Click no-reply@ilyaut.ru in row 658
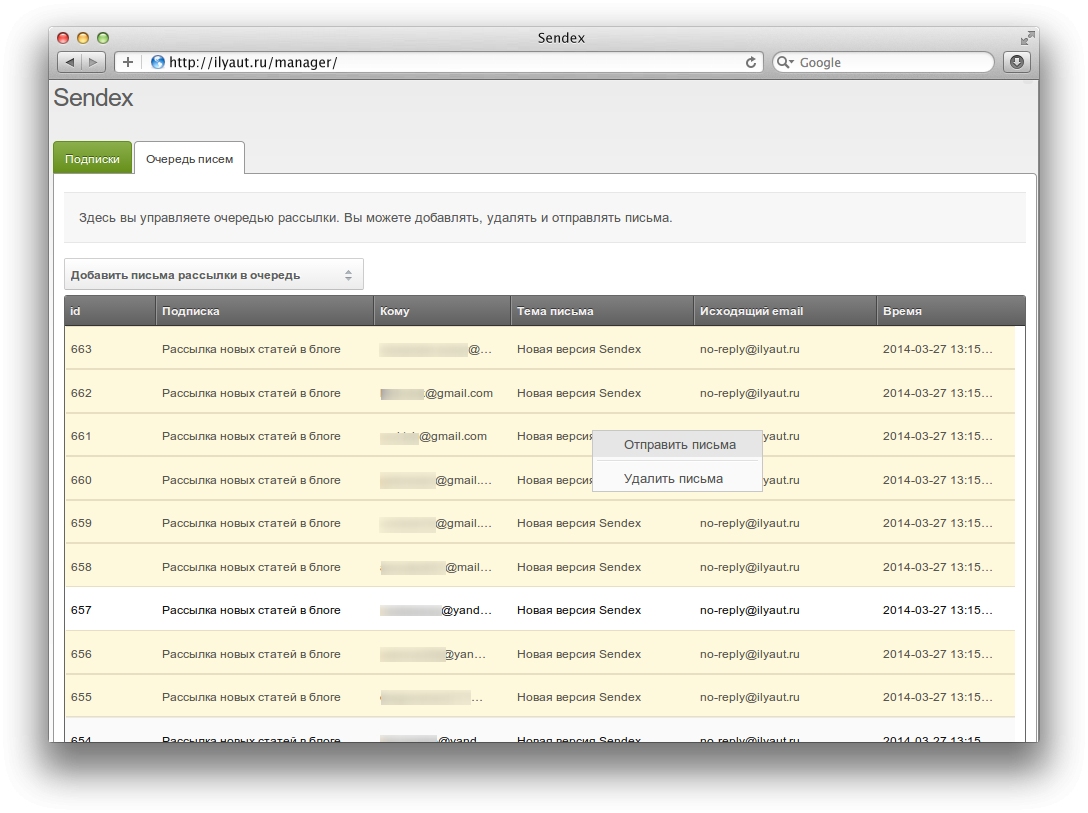Screen dimensions: 1088x813 coord(749,567)
